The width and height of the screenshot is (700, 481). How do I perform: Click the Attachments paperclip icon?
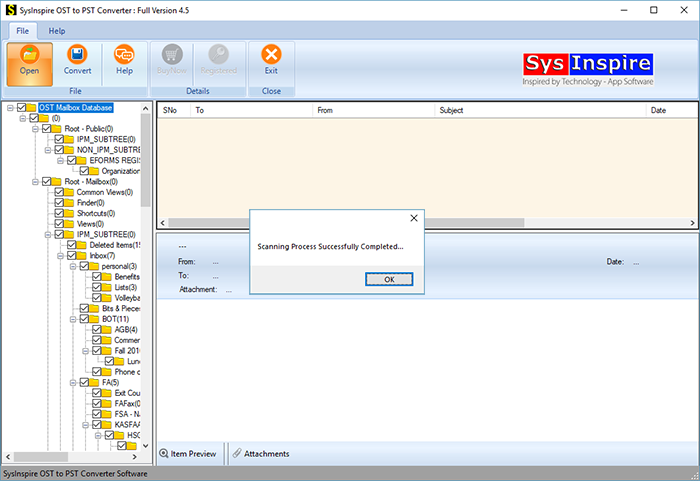point(237,453)
